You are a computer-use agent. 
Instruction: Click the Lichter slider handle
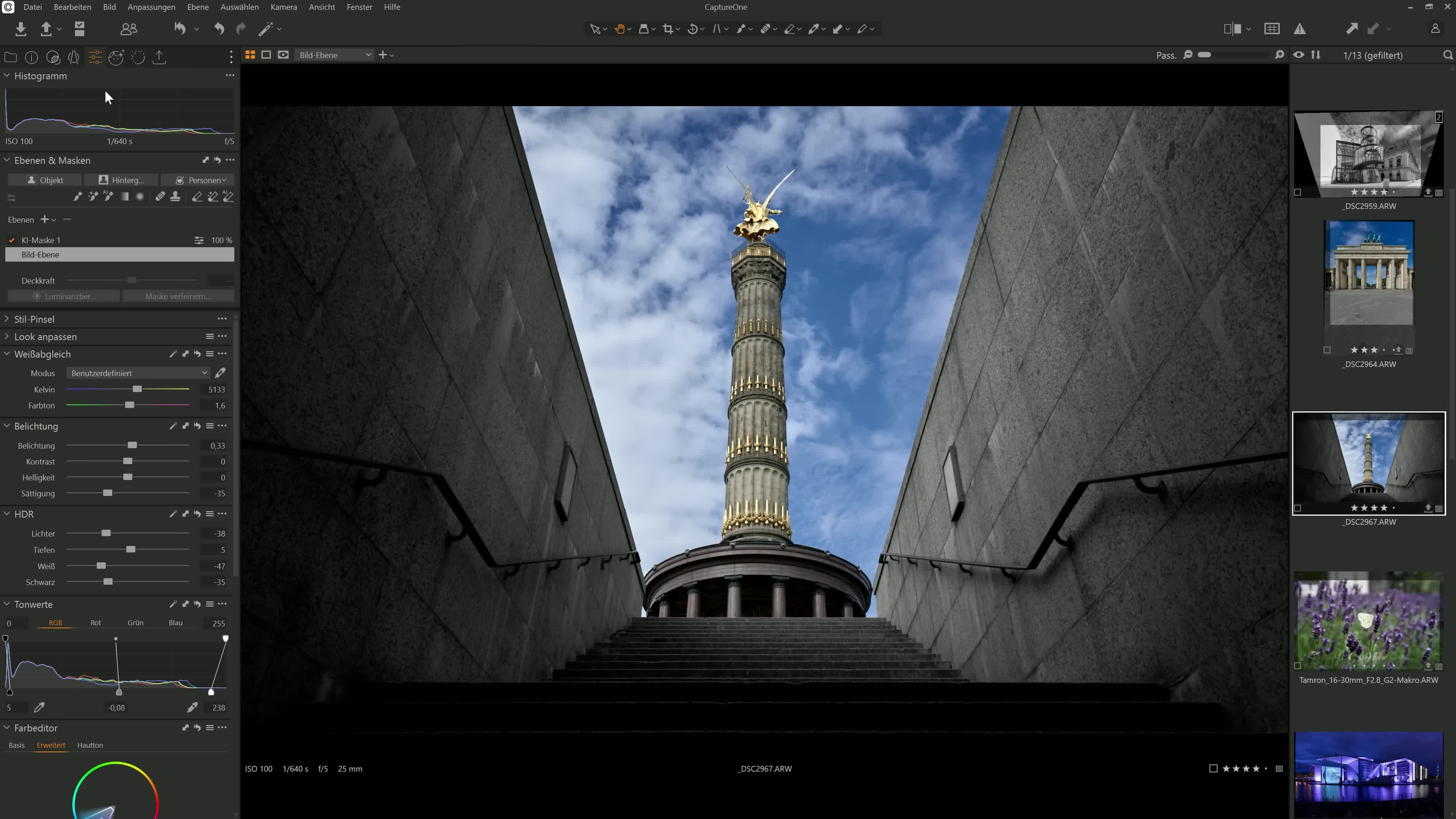click(x=106, y=533)
